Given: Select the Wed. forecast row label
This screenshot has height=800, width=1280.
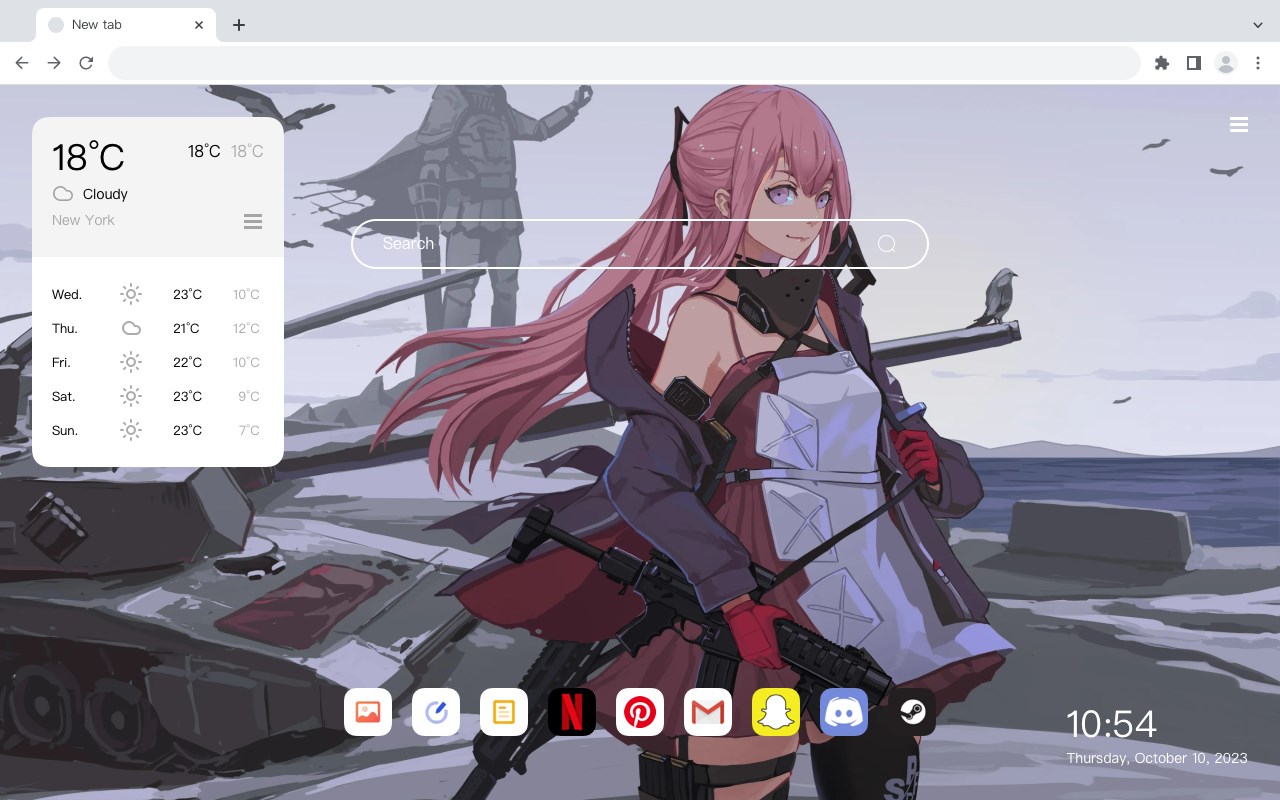Looking at the screenshot, I should (67, 294).
